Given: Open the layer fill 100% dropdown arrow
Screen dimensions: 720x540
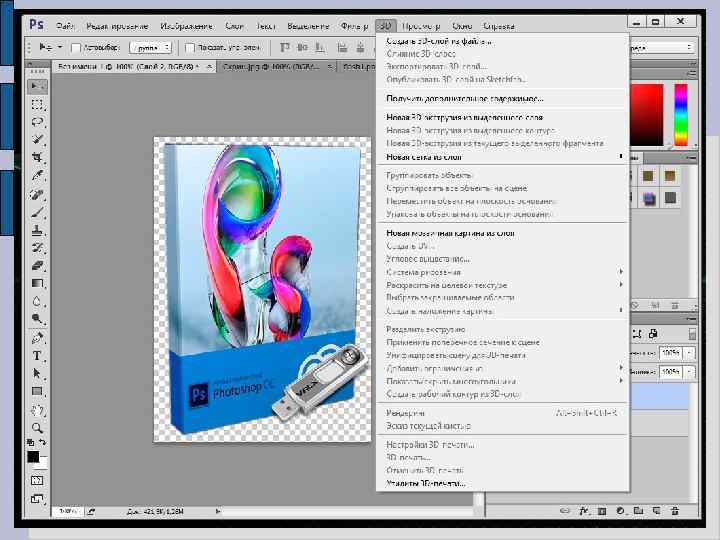Looking at the screenshot, I should [689, 371].
